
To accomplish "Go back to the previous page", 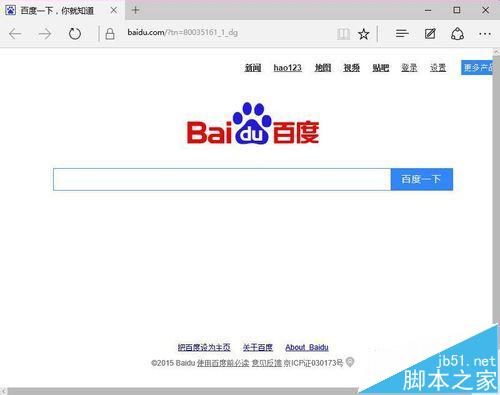I will pyautogui.click(x=15, y=34).
